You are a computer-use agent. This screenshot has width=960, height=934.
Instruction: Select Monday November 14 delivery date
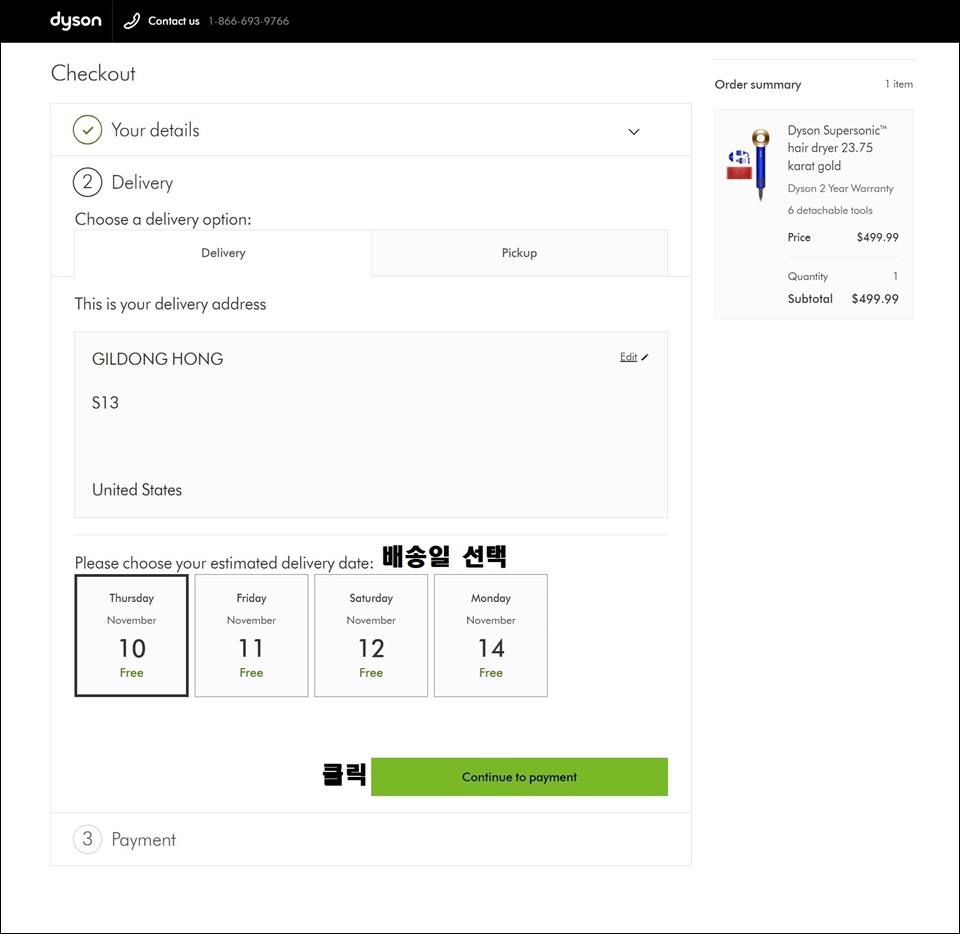(491, 635)
